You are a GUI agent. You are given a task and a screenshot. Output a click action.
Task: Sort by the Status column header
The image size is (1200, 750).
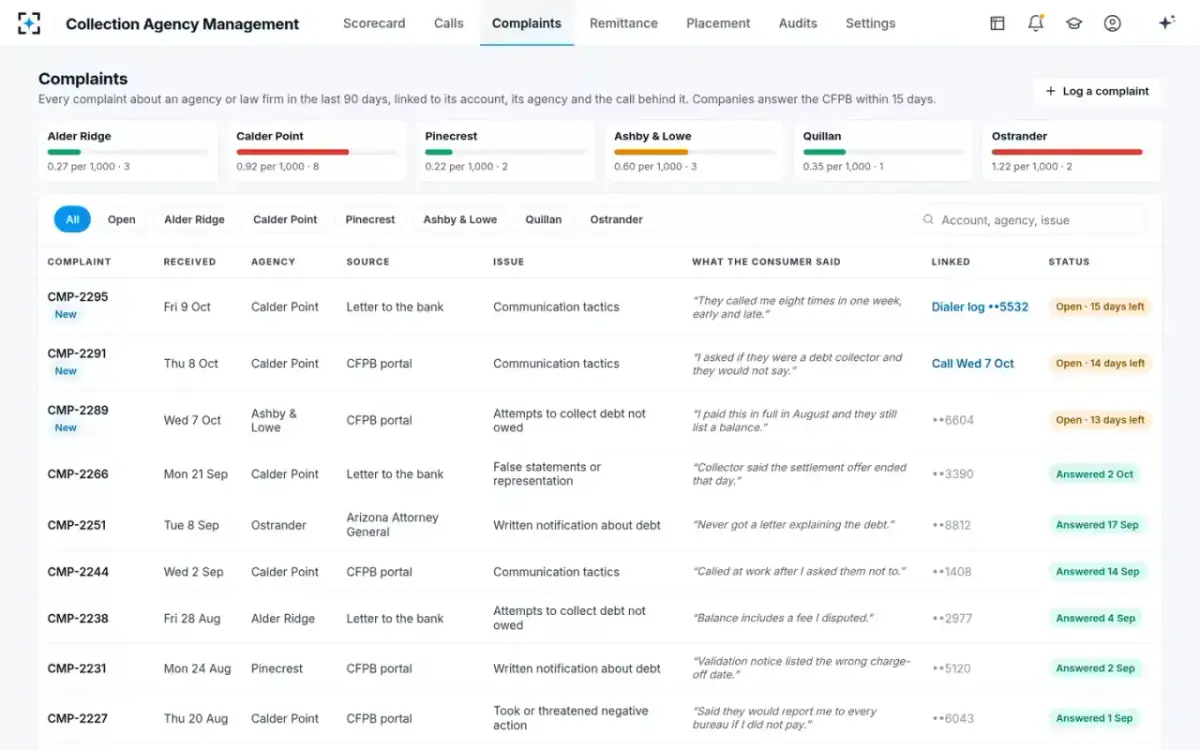[x=1069, y=262]
